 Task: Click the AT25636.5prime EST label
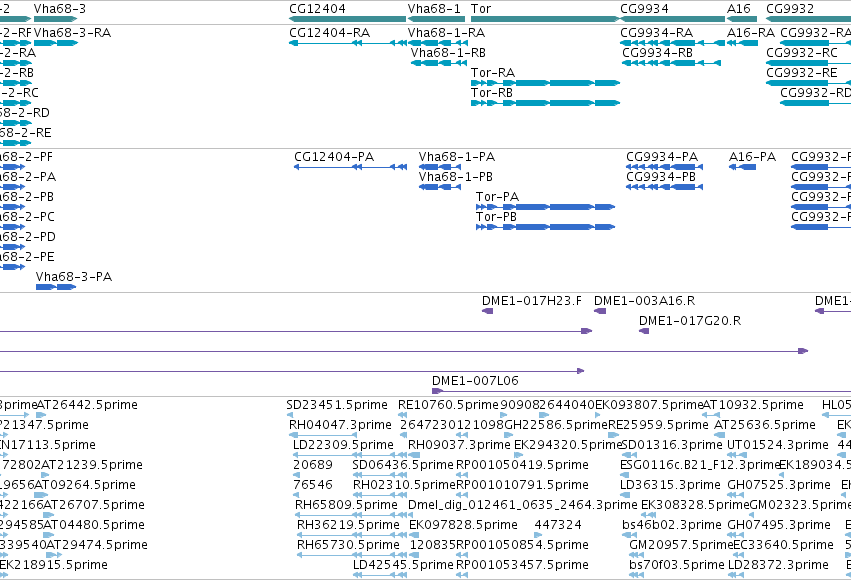[765, 425]
